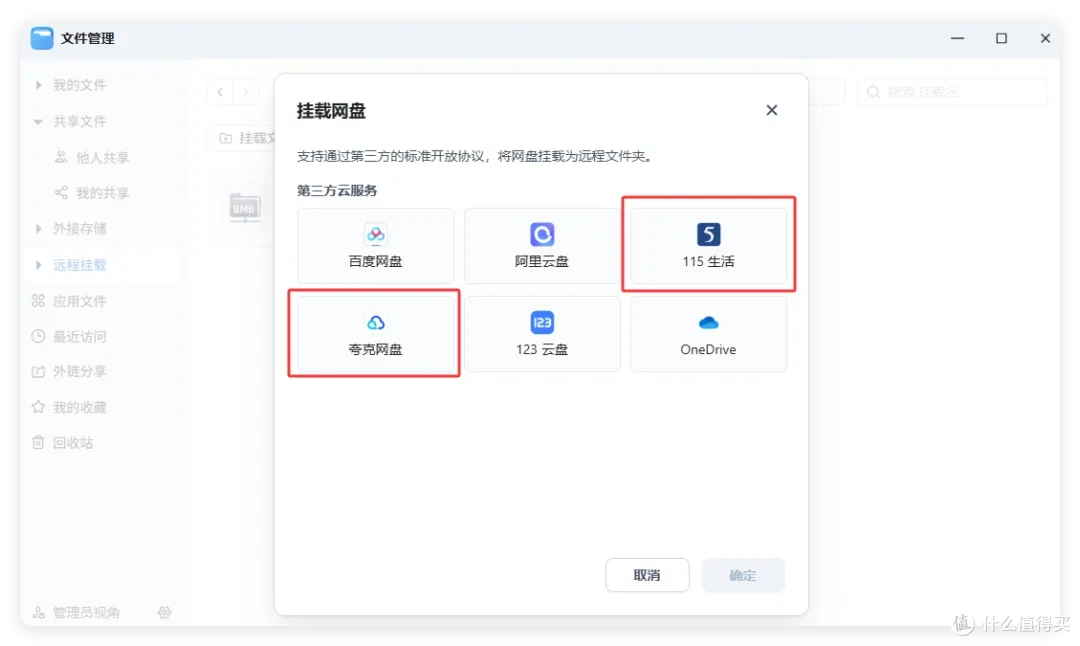
Task: Select the 百度网盘 cloud service card
Action: (x=375, y=246)
